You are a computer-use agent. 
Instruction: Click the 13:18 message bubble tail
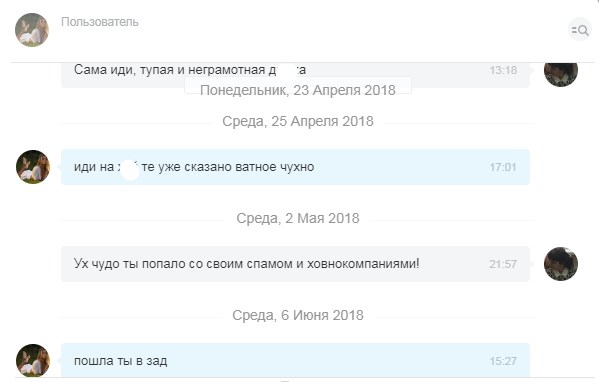[x=532, y=70]
